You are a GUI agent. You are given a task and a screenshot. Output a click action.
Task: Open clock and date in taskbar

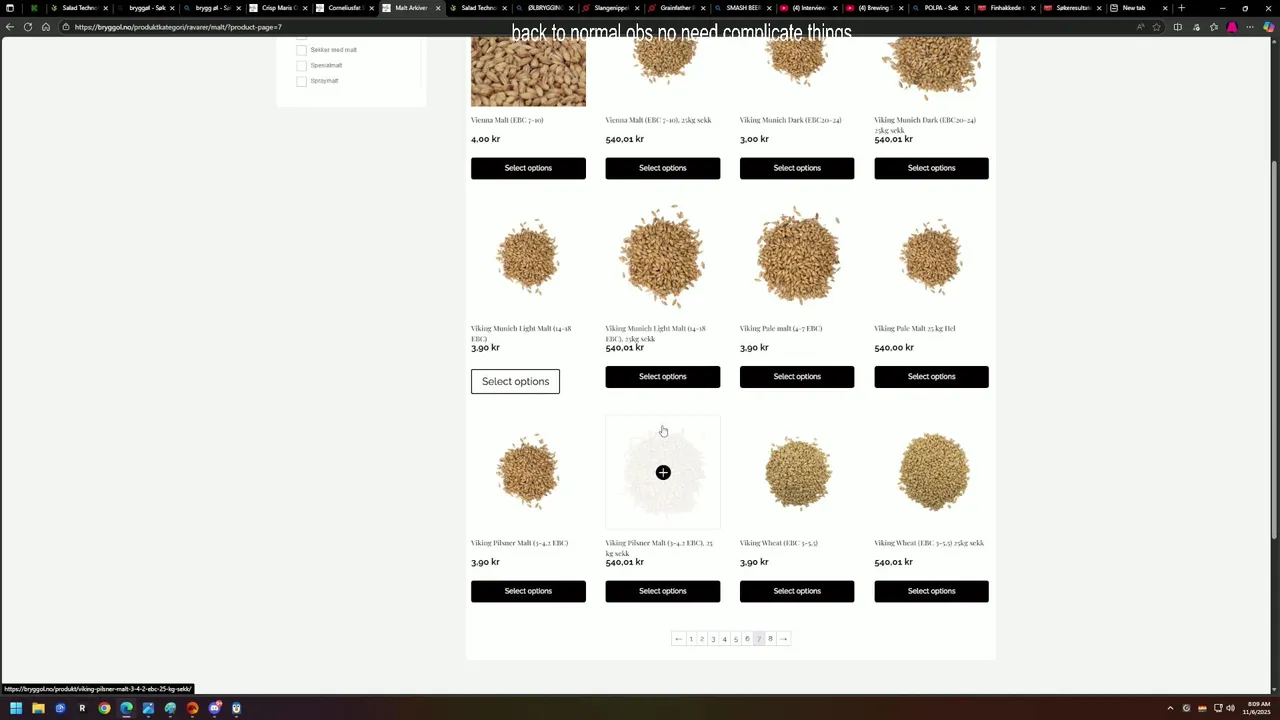tap(1258, 708)
